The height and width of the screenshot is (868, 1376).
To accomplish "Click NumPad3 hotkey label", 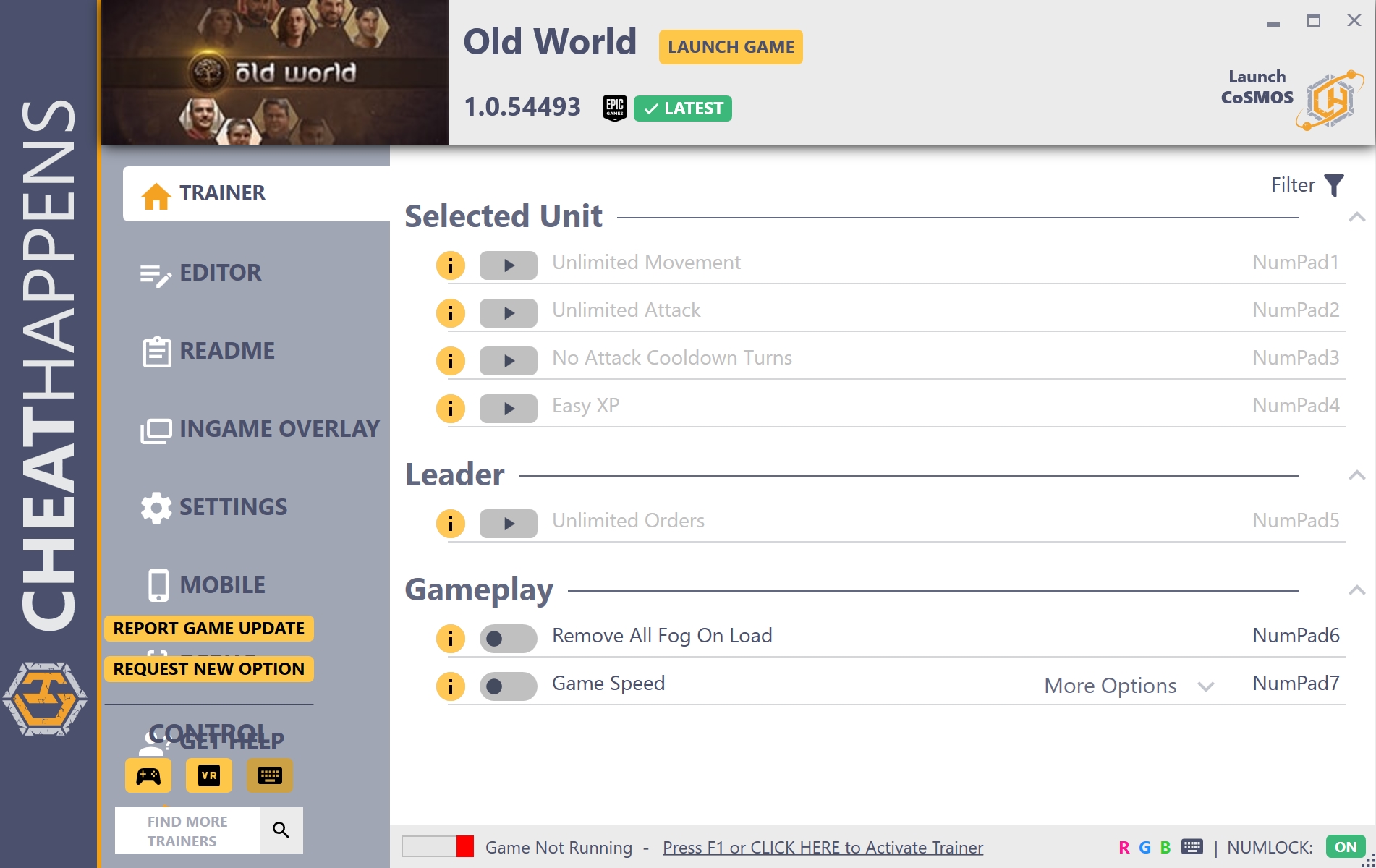I will pyautogui.click(x=1296, y=358).
